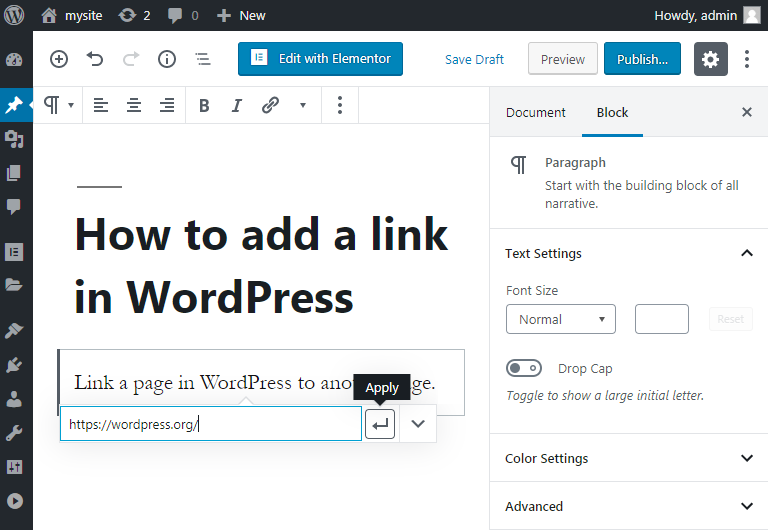Open Dashboard in admin sidebar
Viewport: 768px width, 530px height.
click(x=14, y=60)
